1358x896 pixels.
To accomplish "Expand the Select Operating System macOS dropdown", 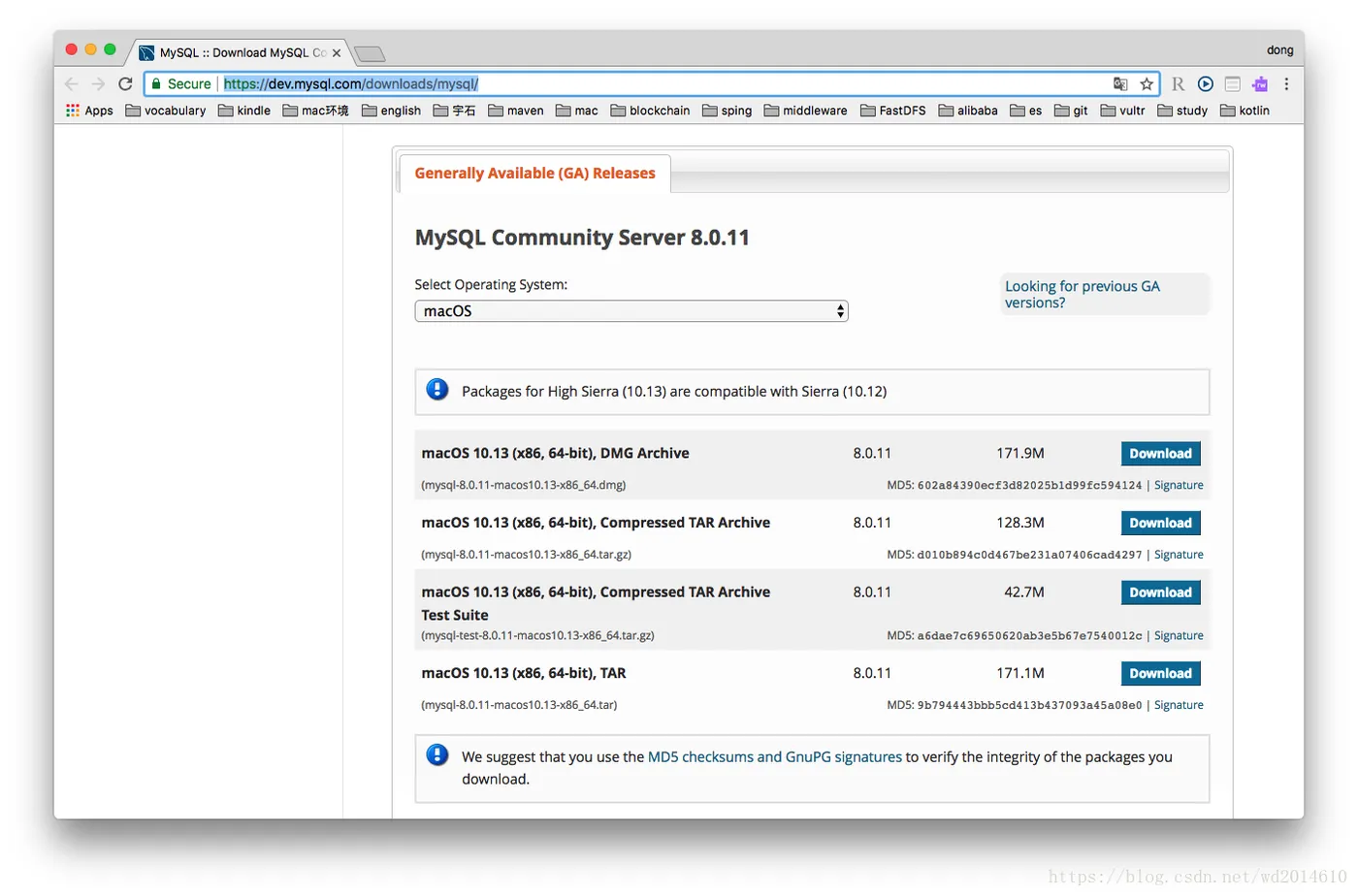I will coord(631,311).
